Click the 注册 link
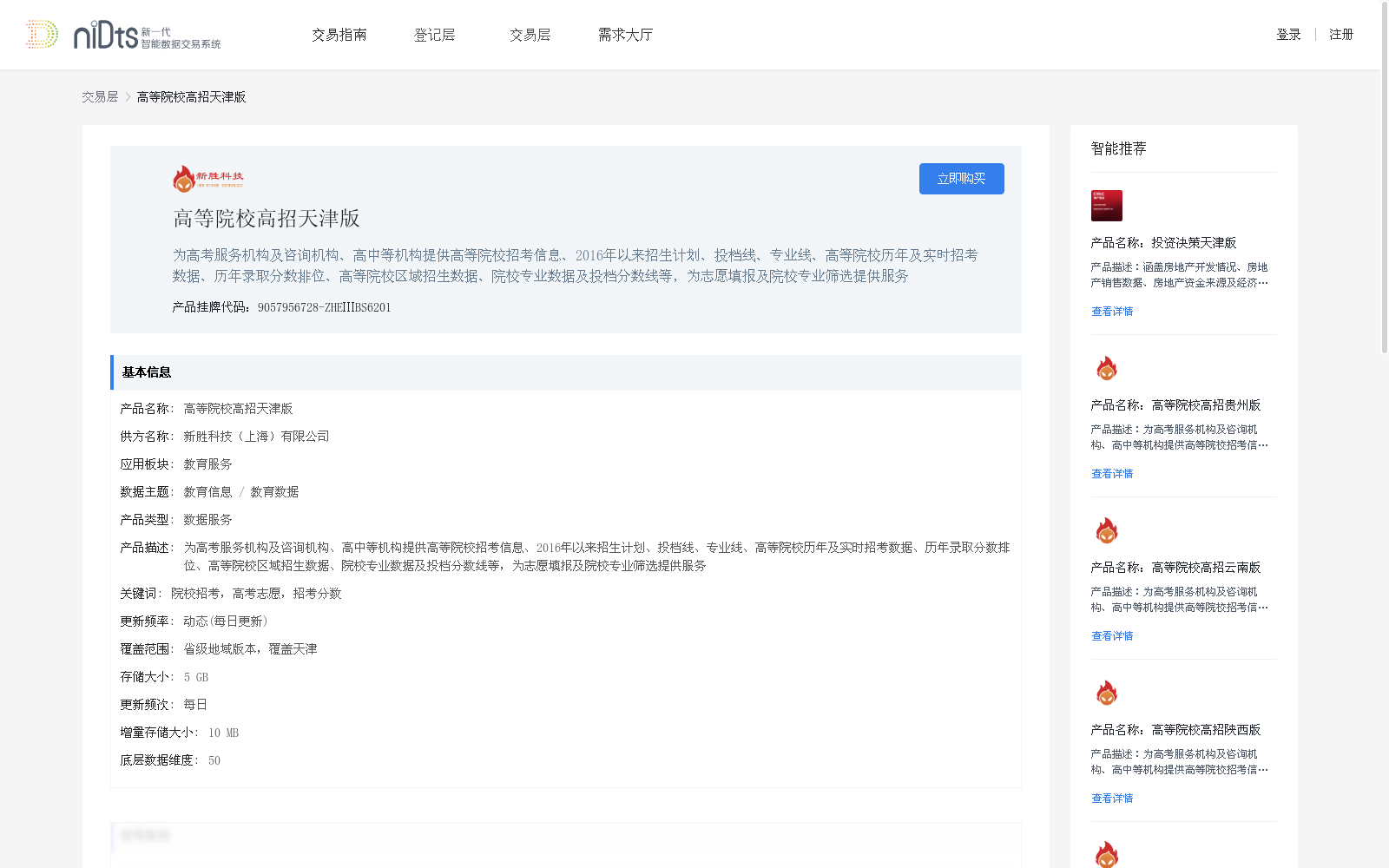1389x868 pixels. (x=1341, y=35)
